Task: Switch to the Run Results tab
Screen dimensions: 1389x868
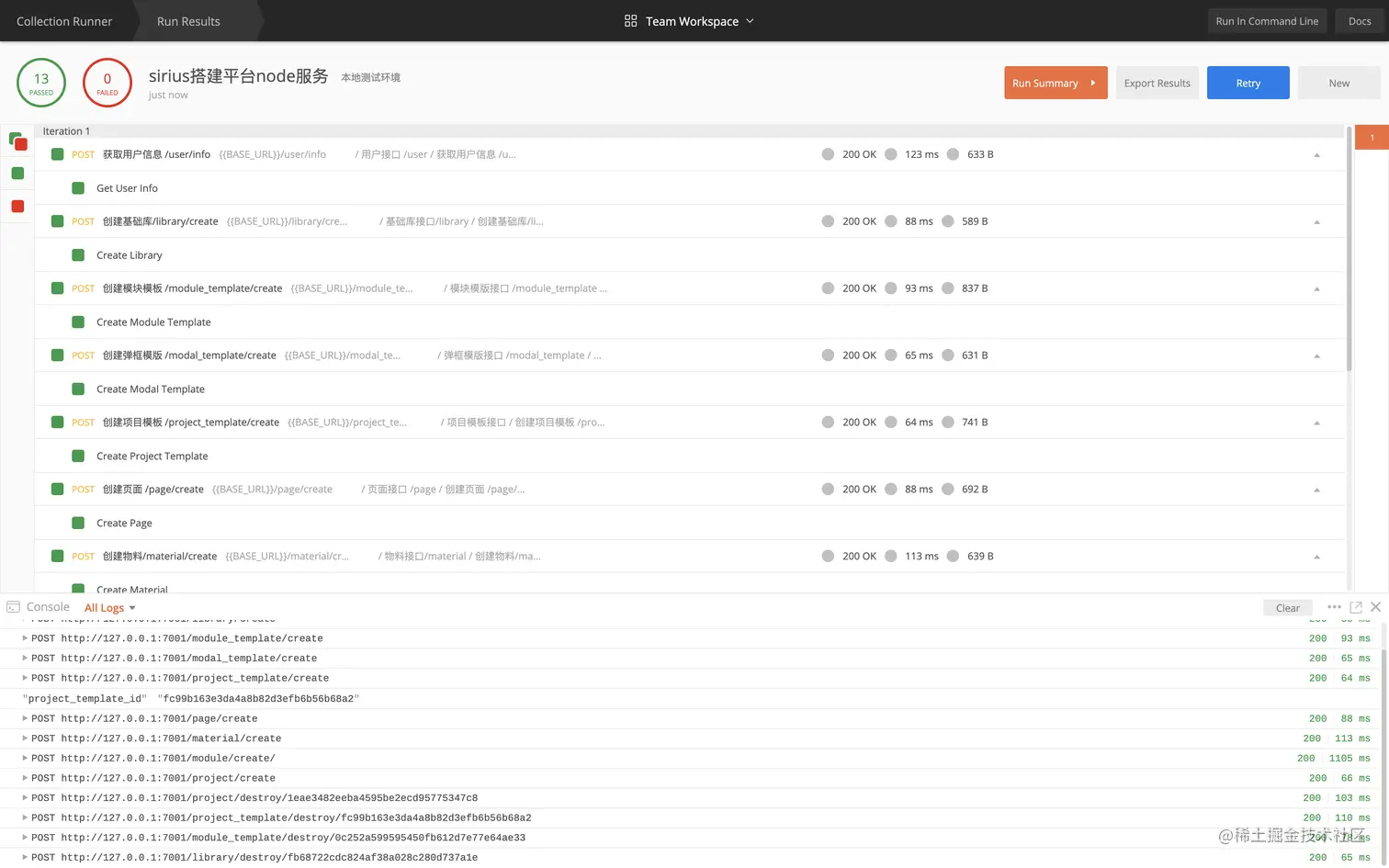Action: [188, 21]
